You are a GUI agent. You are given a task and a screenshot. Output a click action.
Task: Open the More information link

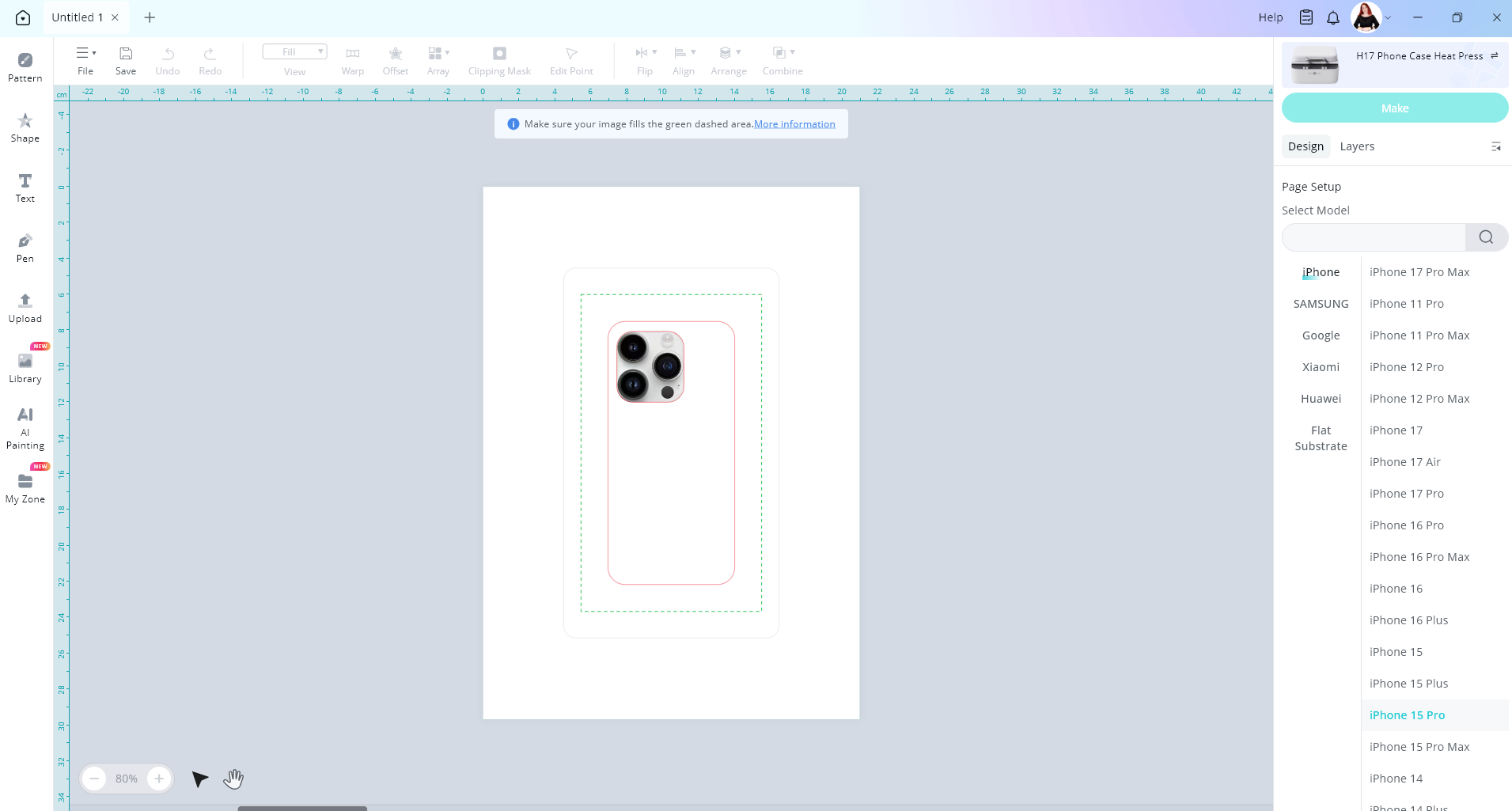coord(794,124)
